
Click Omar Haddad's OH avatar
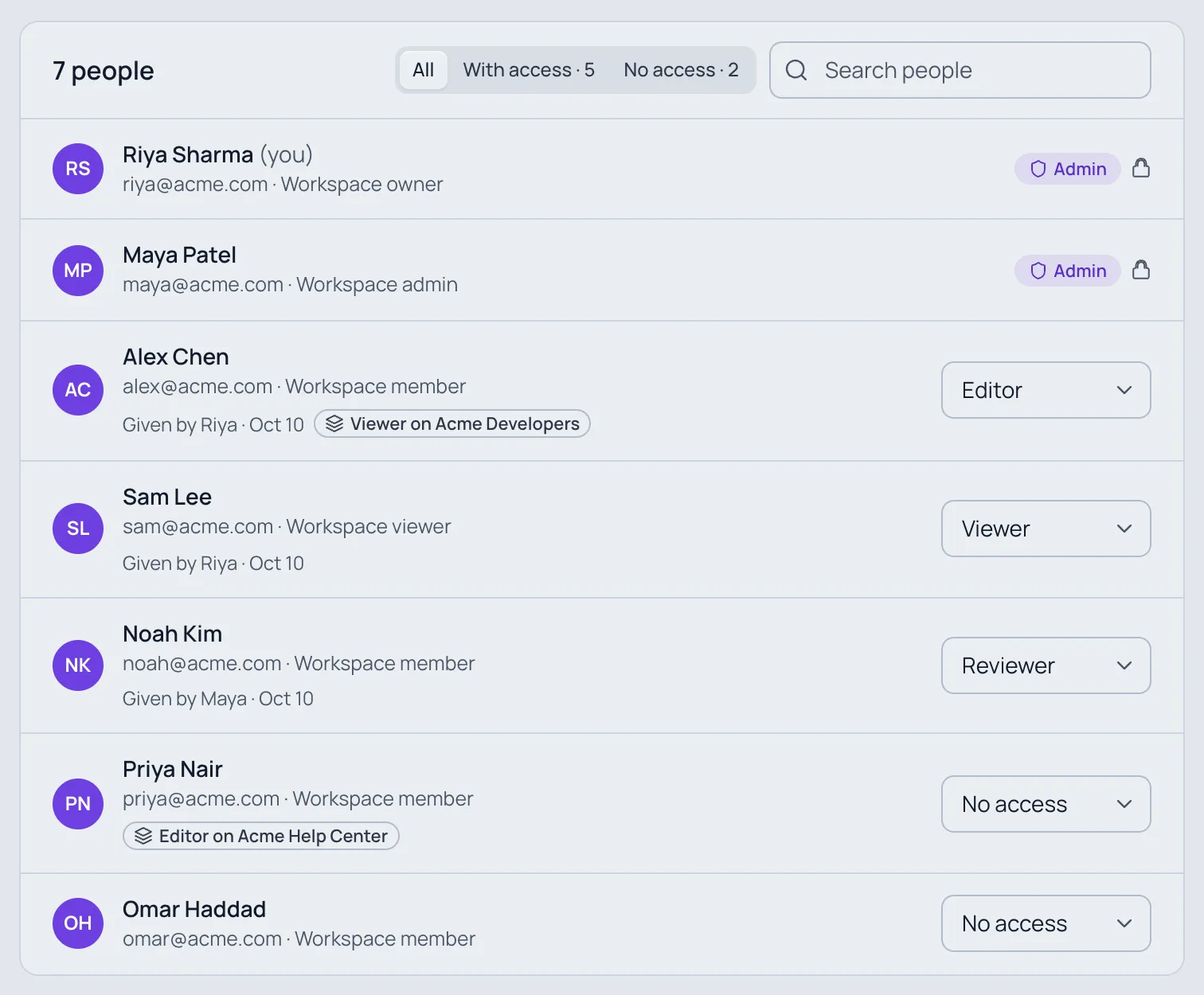(78, 923)
